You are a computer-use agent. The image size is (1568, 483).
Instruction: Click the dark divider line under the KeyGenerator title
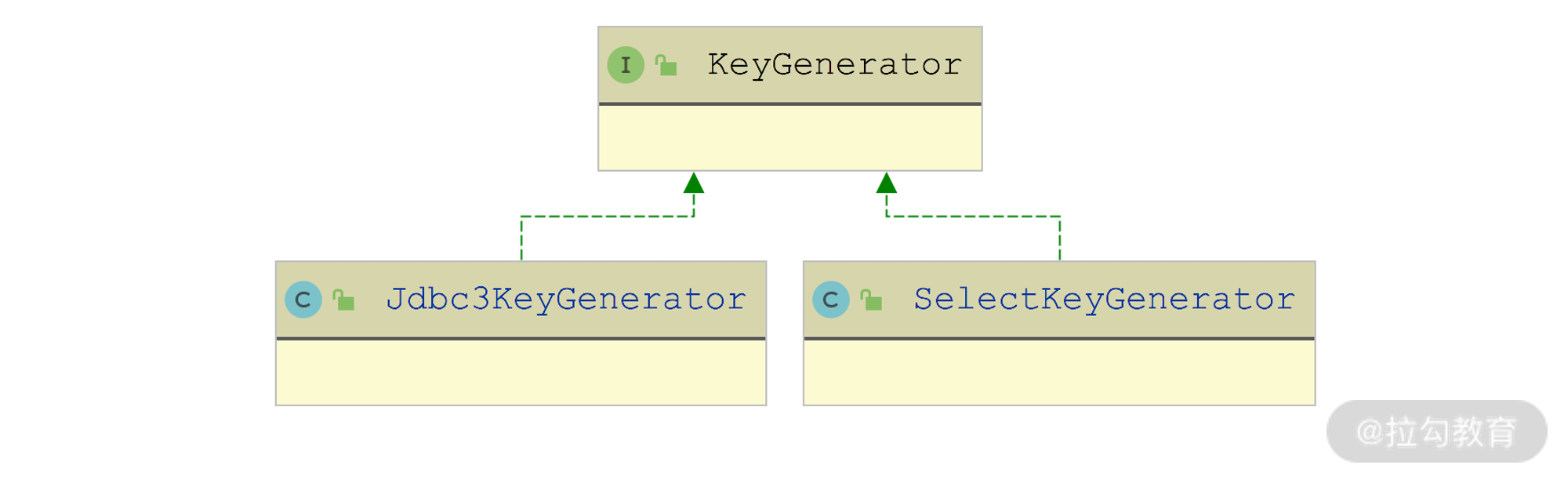click(790, 103)
